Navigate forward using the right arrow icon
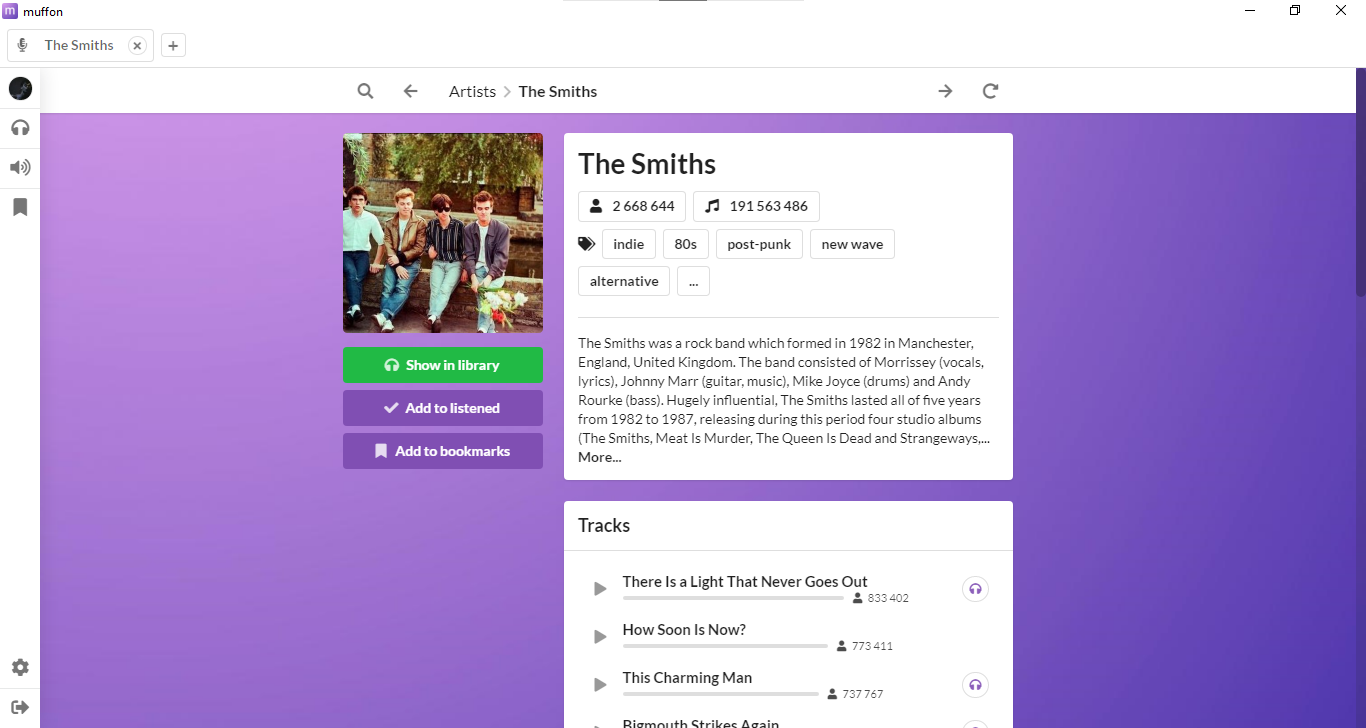1366x728 pixels. pyautogui.click(x=945, y=90)
